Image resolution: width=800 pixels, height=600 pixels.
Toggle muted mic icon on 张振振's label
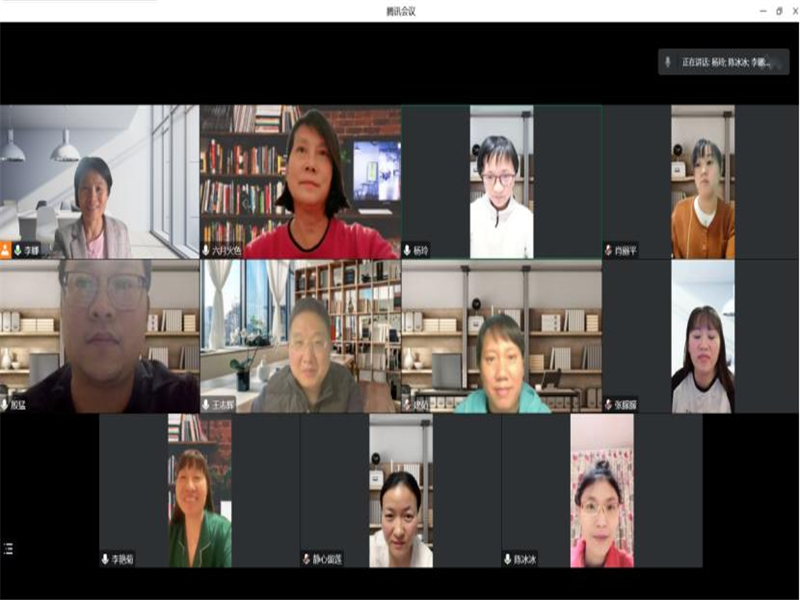pos(608,405)
